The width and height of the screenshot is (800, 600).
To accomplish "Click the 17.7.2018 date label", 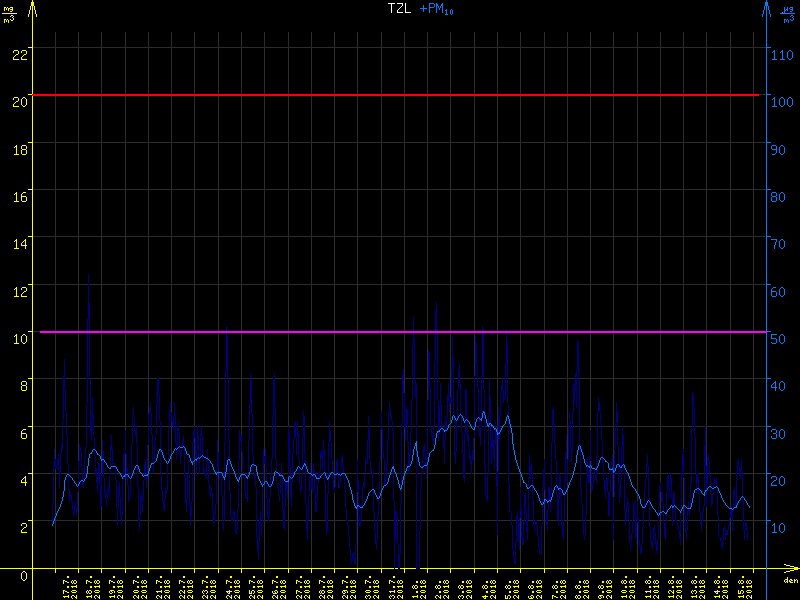I will pos(70,587).
